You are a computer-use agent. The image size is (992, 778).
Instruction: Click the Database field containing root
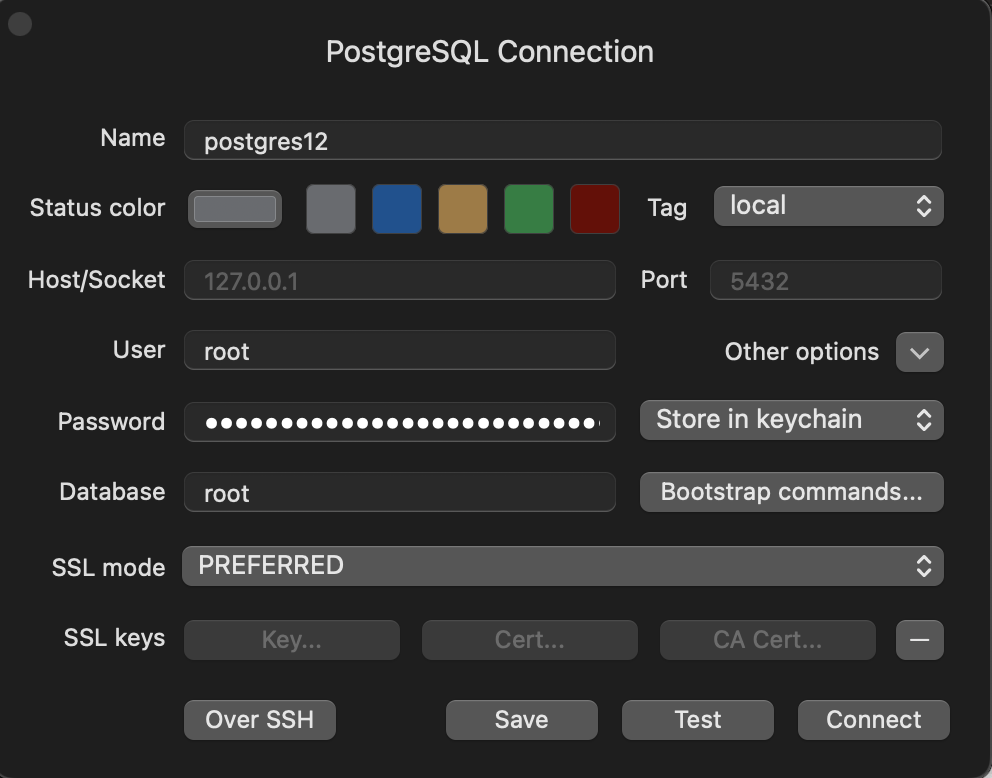point(400,492)
